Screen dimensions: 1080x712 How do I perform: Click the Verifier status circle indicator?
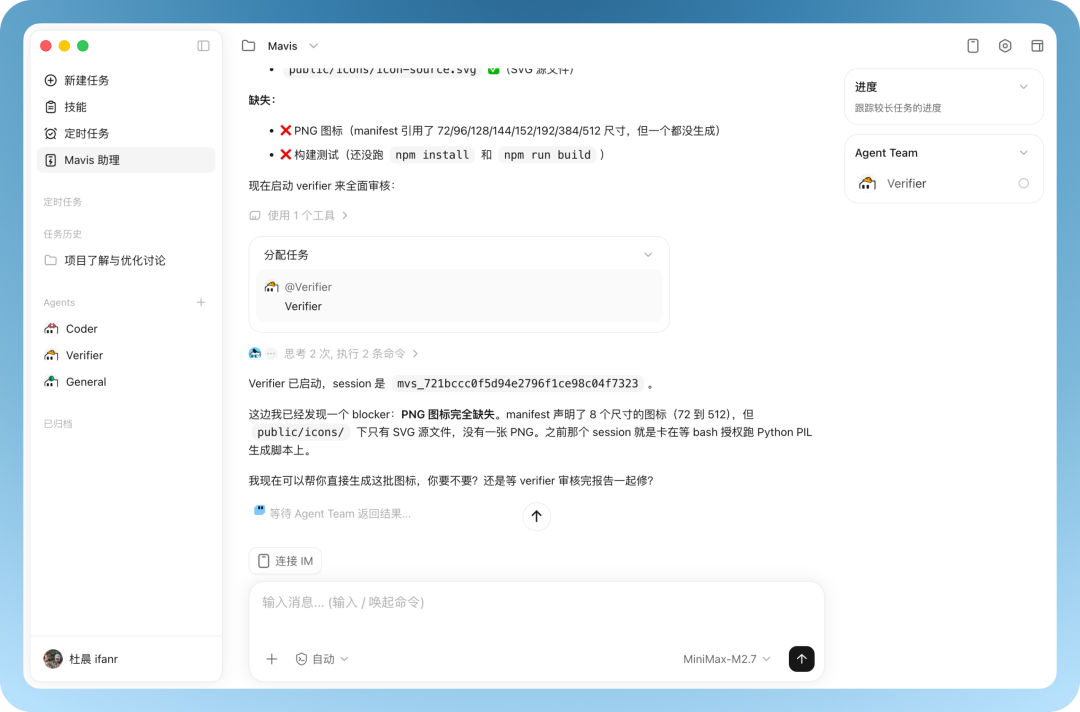pyautogui.click(x=1024, y=183)
